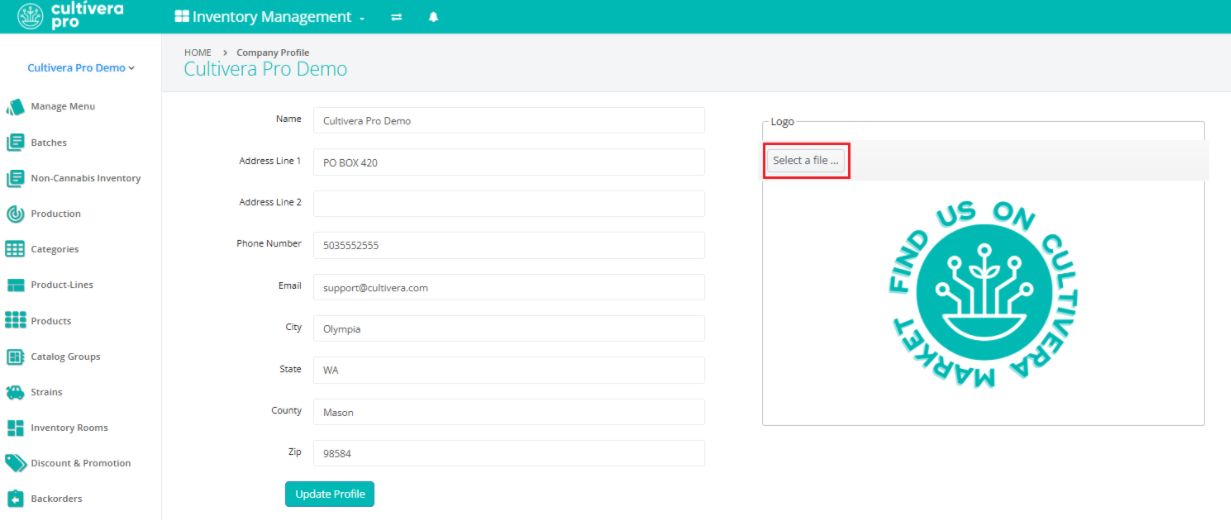Open the Inventory Management module dropdown

(270, 17)
